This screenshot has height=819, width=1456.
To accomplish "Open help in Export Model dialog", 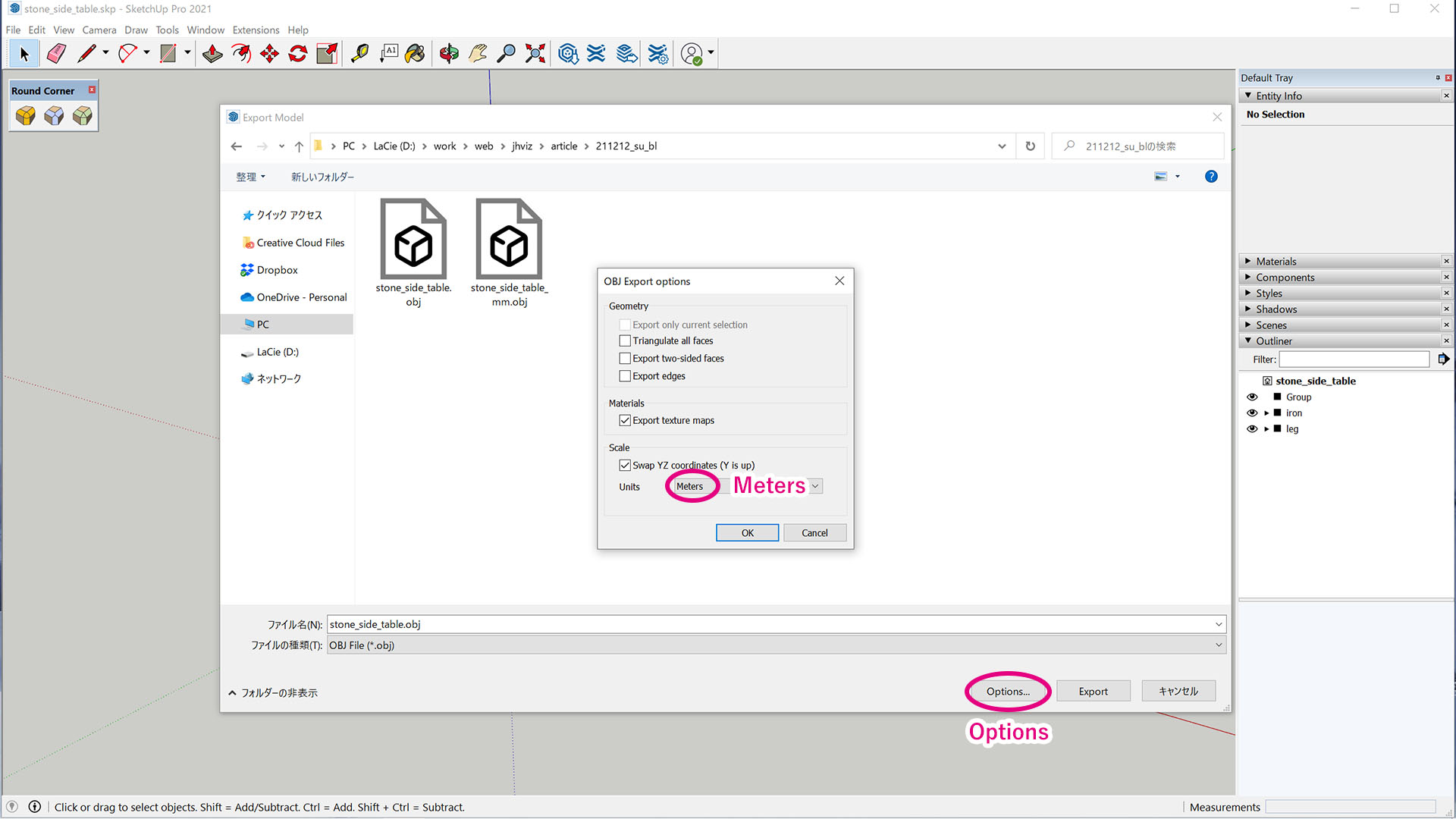I will pos(1211,177).
